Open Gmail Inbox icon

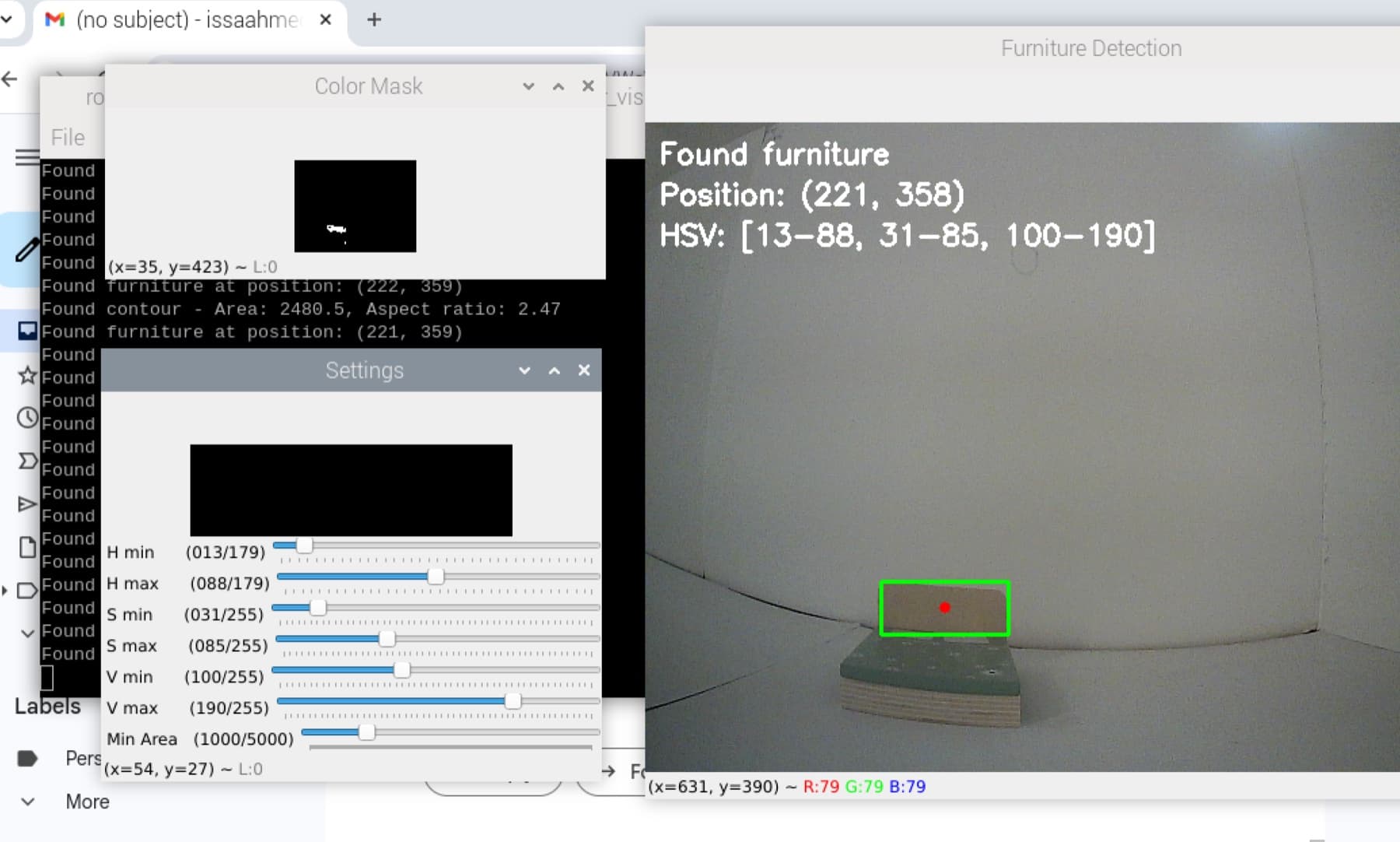[x=27, y=331]
